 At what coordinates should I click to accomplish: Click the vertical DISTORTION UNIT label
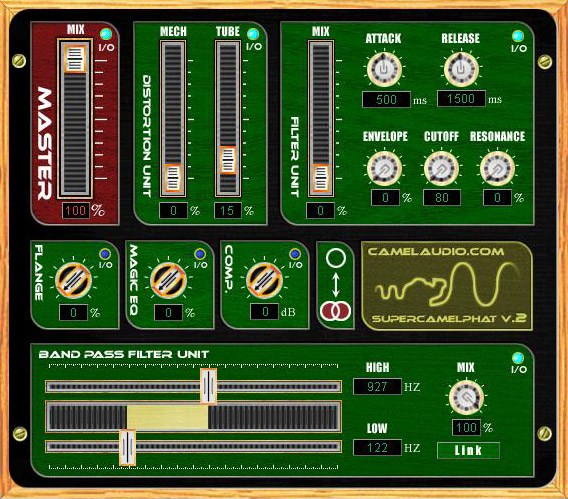(146, 136)
